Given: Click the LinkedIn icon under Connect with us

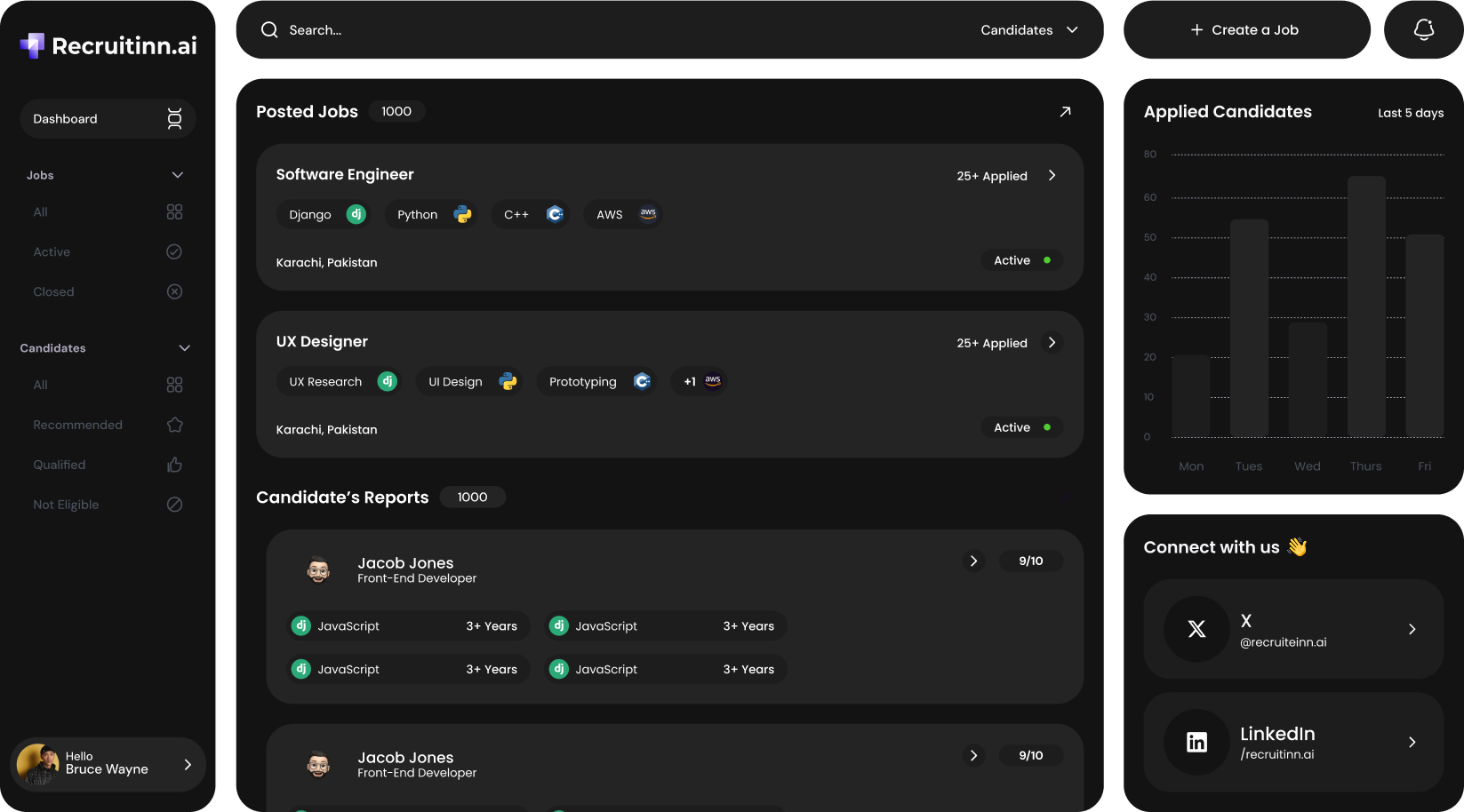Looking at the screenshot, I should (x=1196, y=743).
